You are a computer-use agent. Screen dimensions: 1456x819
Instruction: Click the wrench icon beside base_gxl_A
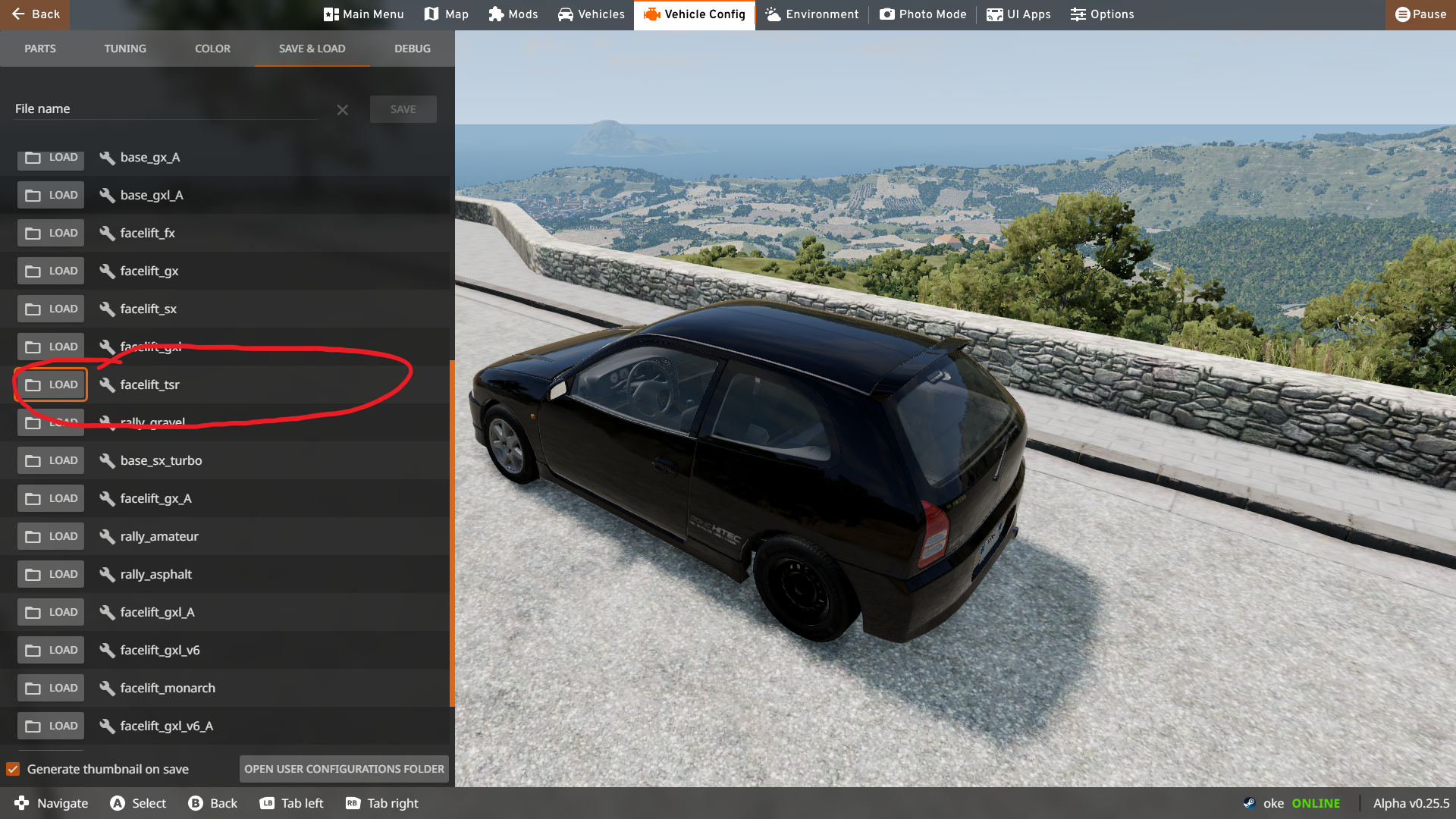[x=107, y=195]
